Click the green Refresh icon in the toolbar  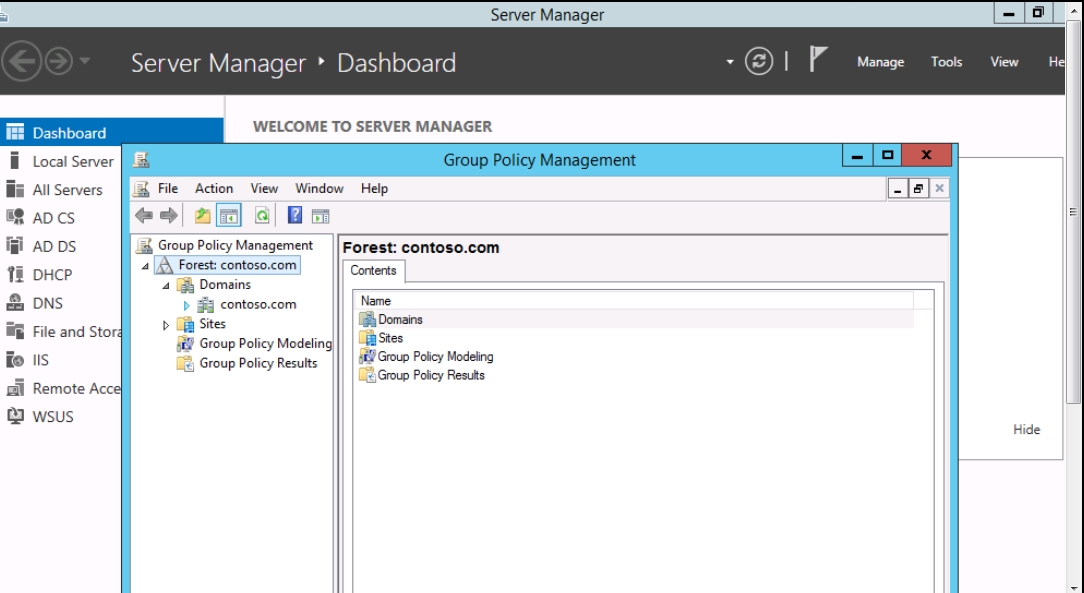click(x=262, y=216)
